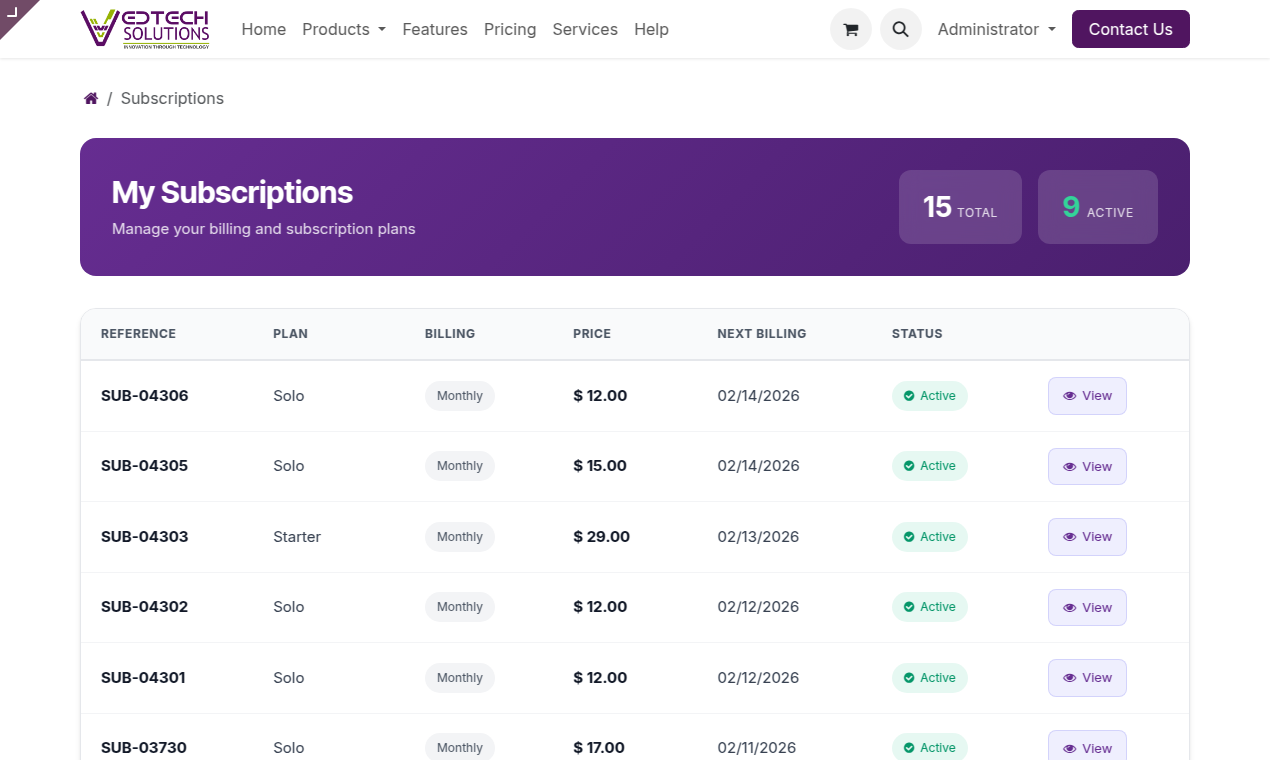Click the Billing column header

(x=450, y=334)
